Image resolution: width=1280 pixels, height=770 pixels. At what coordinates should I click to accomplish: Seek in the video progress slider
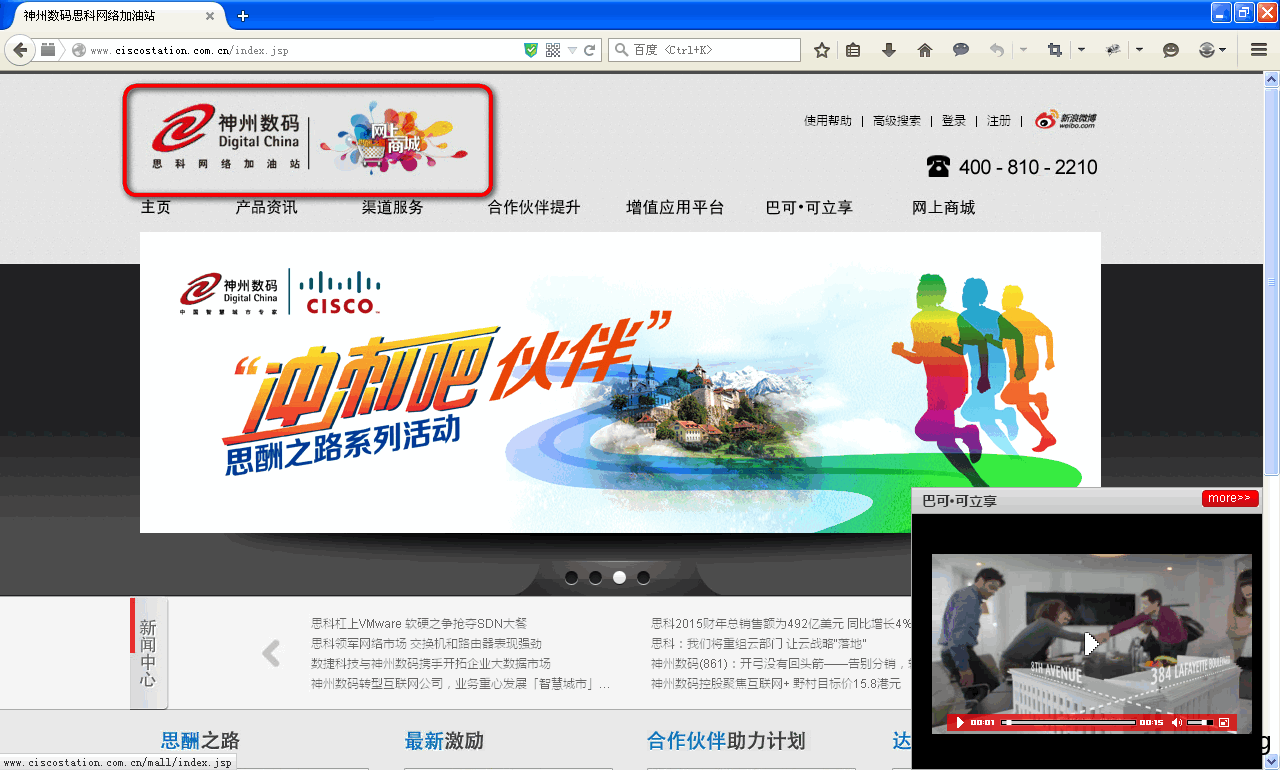tap(1068, 722)
